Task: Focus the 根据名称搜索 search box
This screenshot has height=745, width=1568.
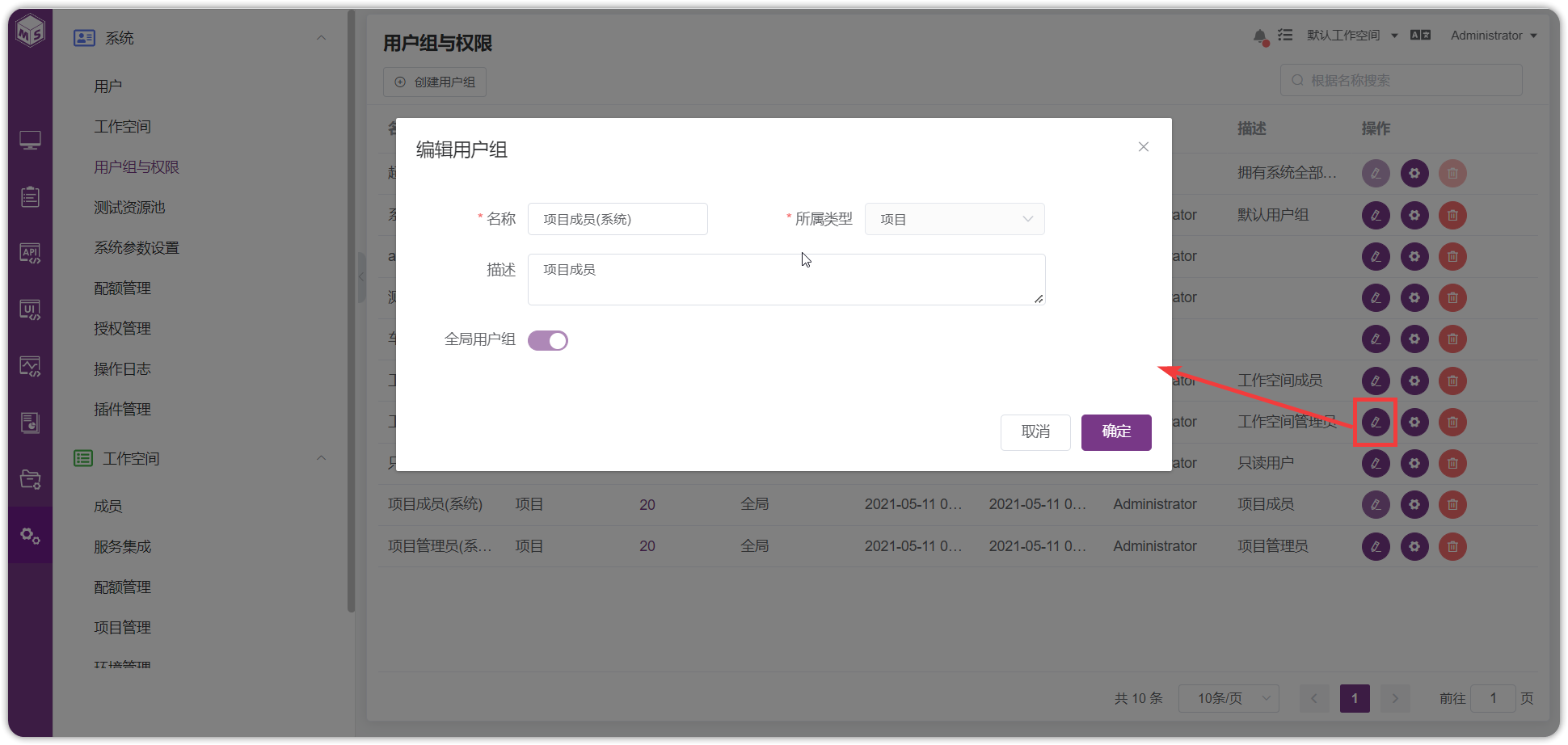Action: point(1402,81)
